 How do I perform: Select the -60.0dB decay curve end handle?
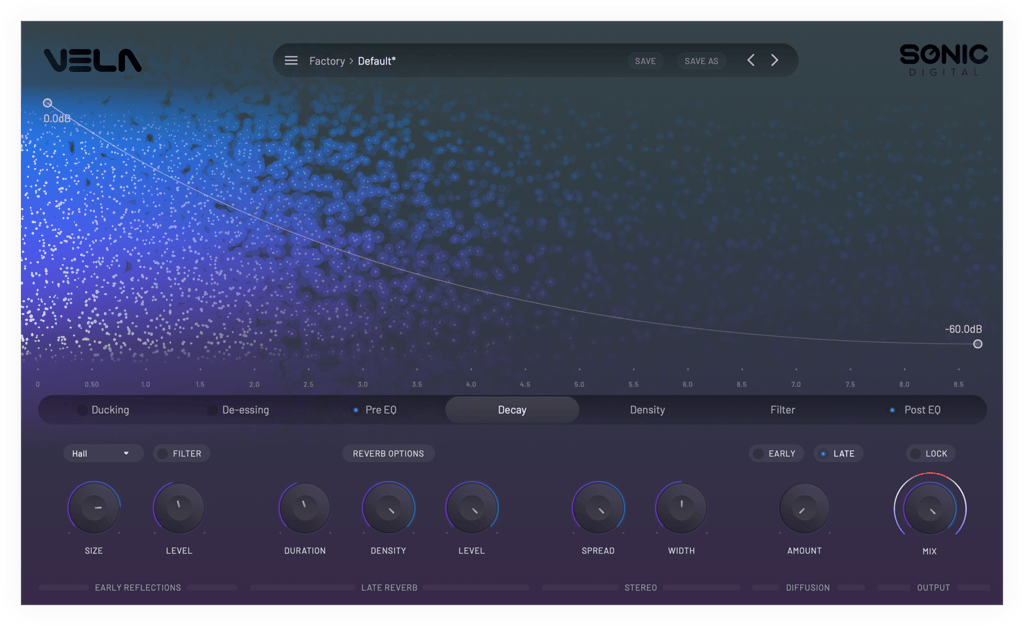978,344
